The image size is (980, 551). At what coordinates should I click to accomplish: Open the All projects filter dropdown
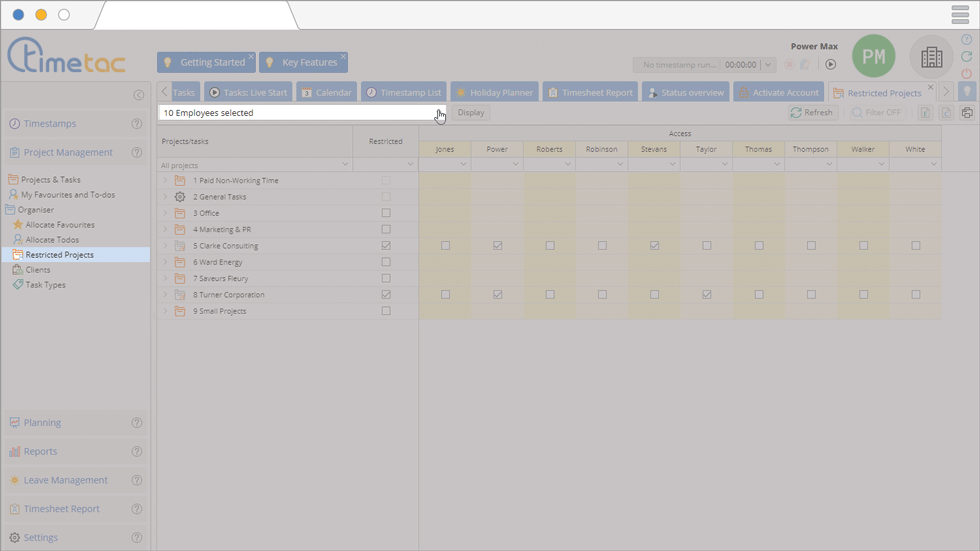tap(345, 165)
